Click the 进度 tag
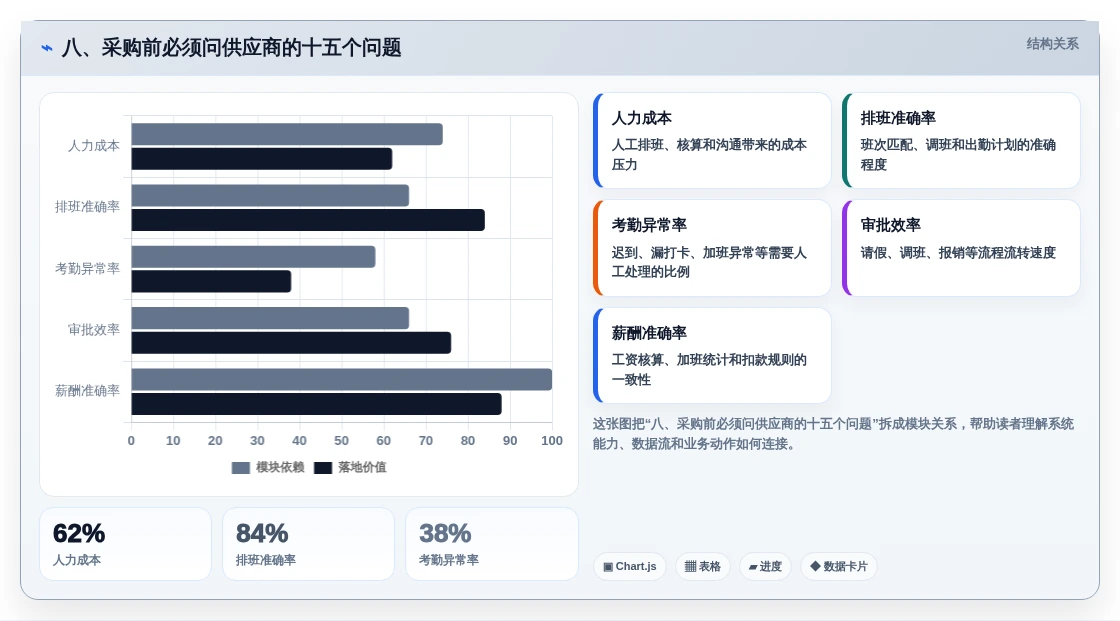Image resolution: width=1120 pixels, height=621 pixels. (x=765, y=567)
